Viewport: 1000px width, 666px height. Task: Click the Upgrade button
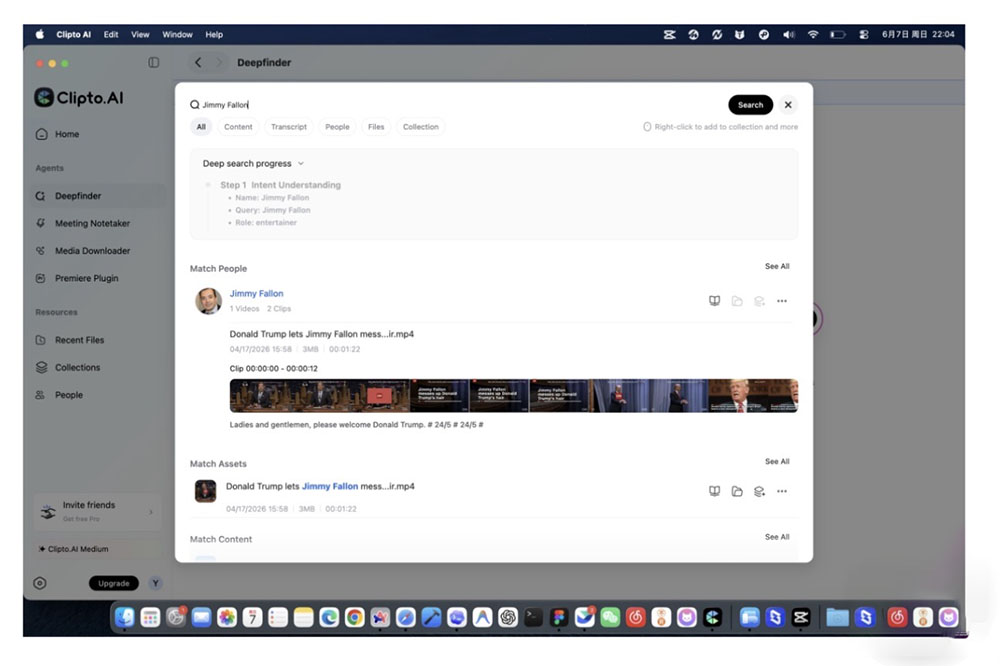coord(114,583)
